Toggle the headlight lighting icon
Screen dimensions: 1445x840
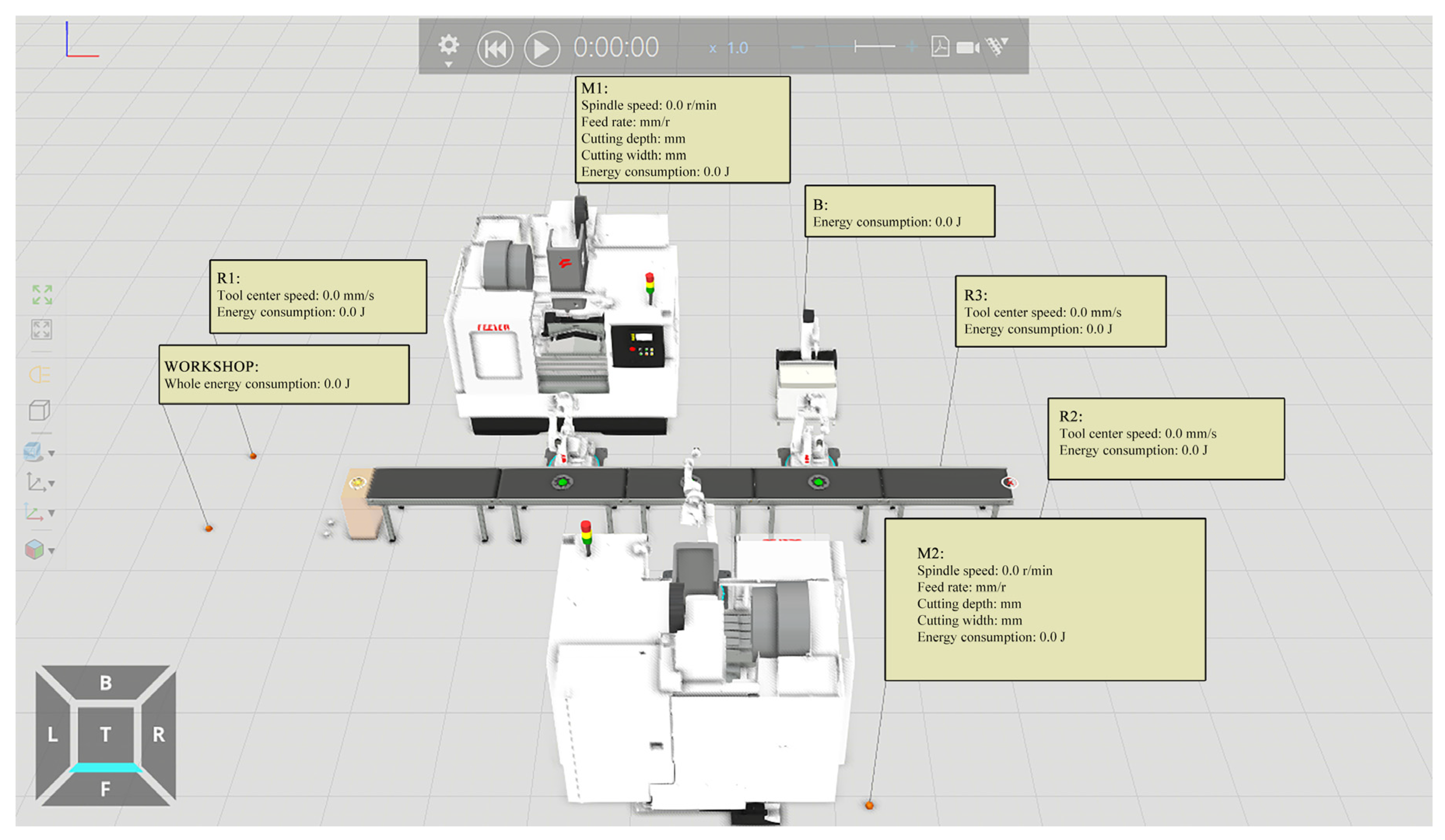coord(40,374)
